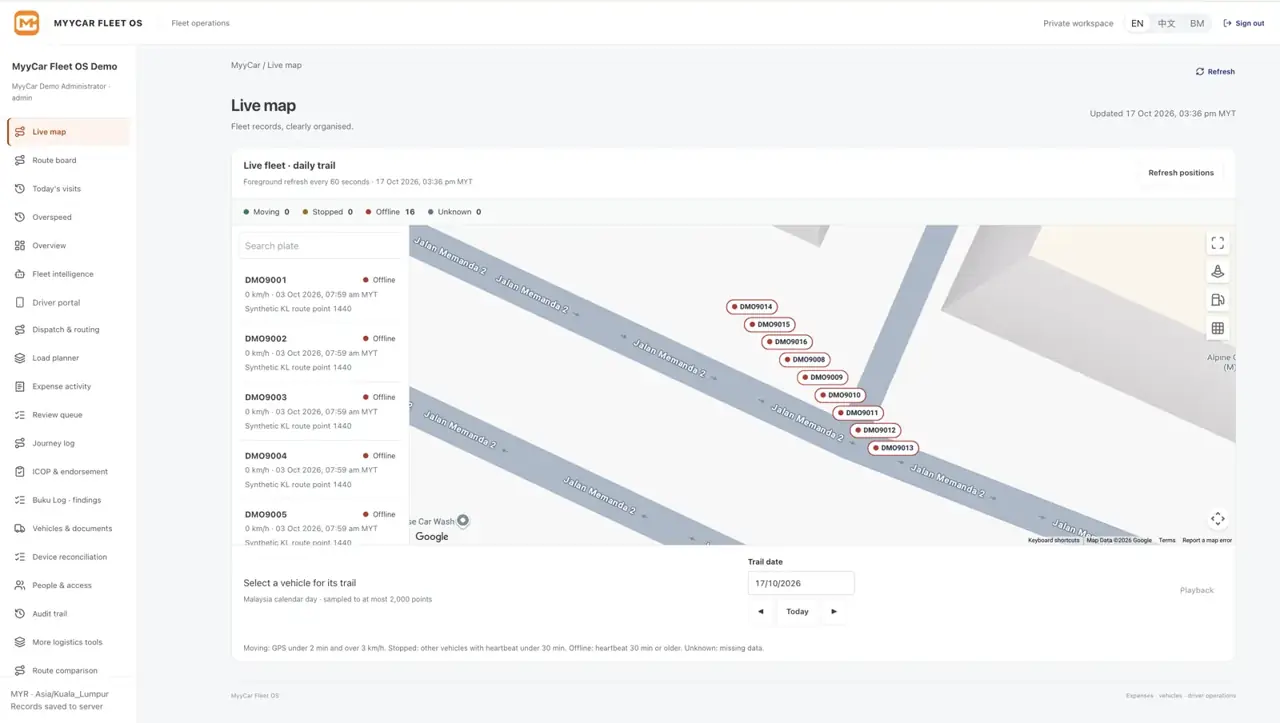Screen dimensions: 1280x723
Task: Switch language to BM
Action: click(x=1197, y=23)
